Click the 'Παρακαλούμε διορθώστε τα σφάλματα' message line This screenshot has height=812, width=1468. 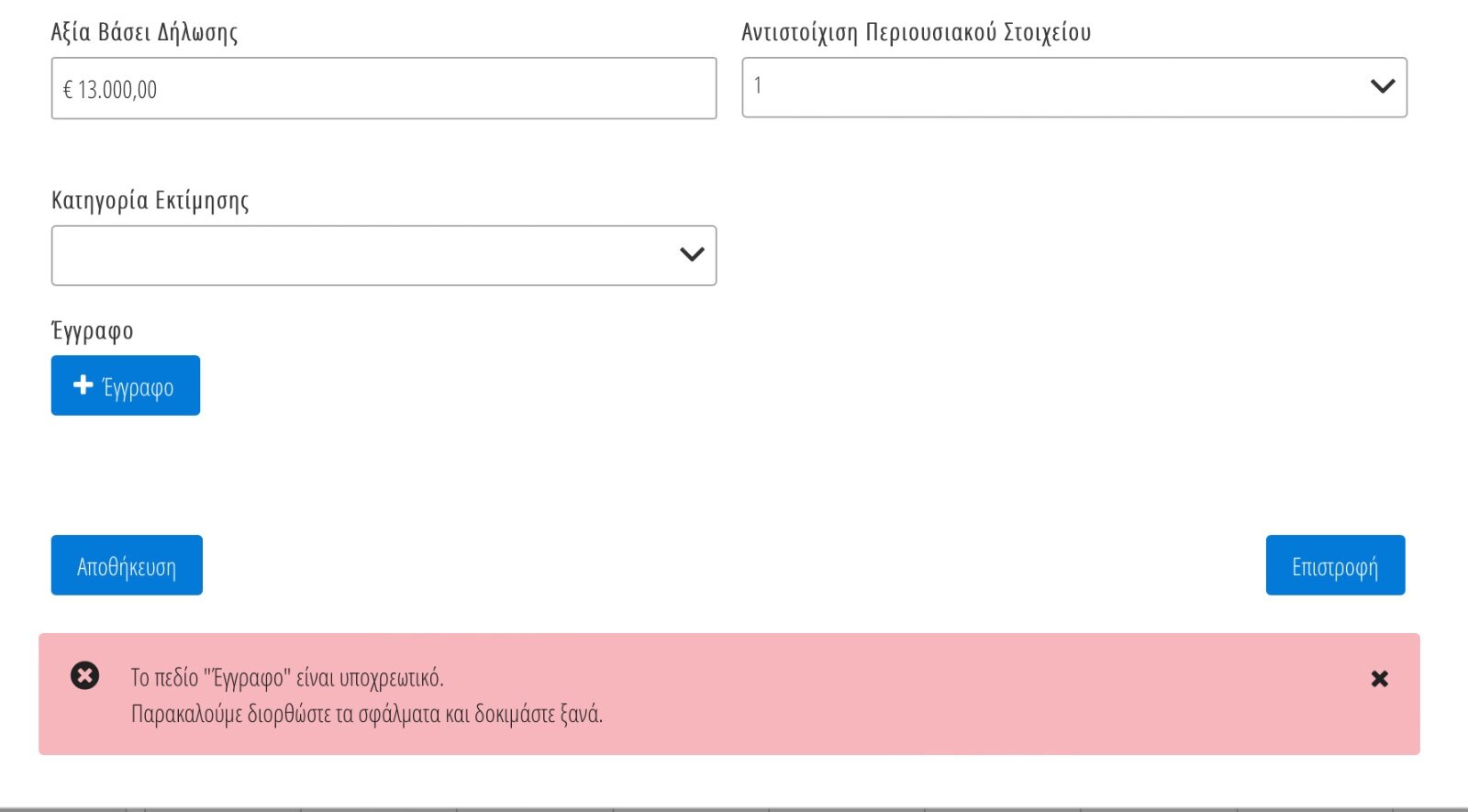(x=367, y=714)
